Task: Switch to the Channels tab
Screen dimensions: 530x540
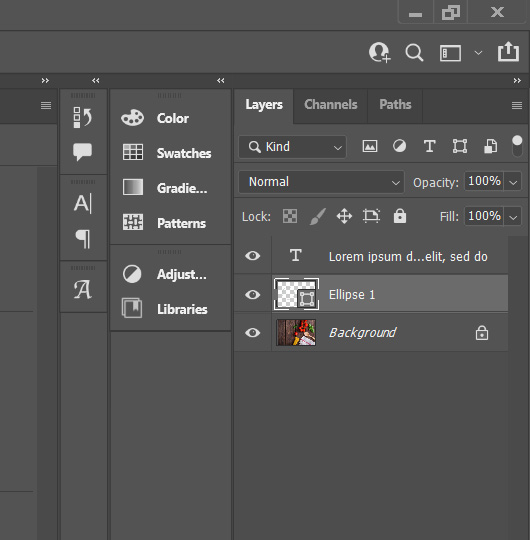Action: tap(331, 105)
